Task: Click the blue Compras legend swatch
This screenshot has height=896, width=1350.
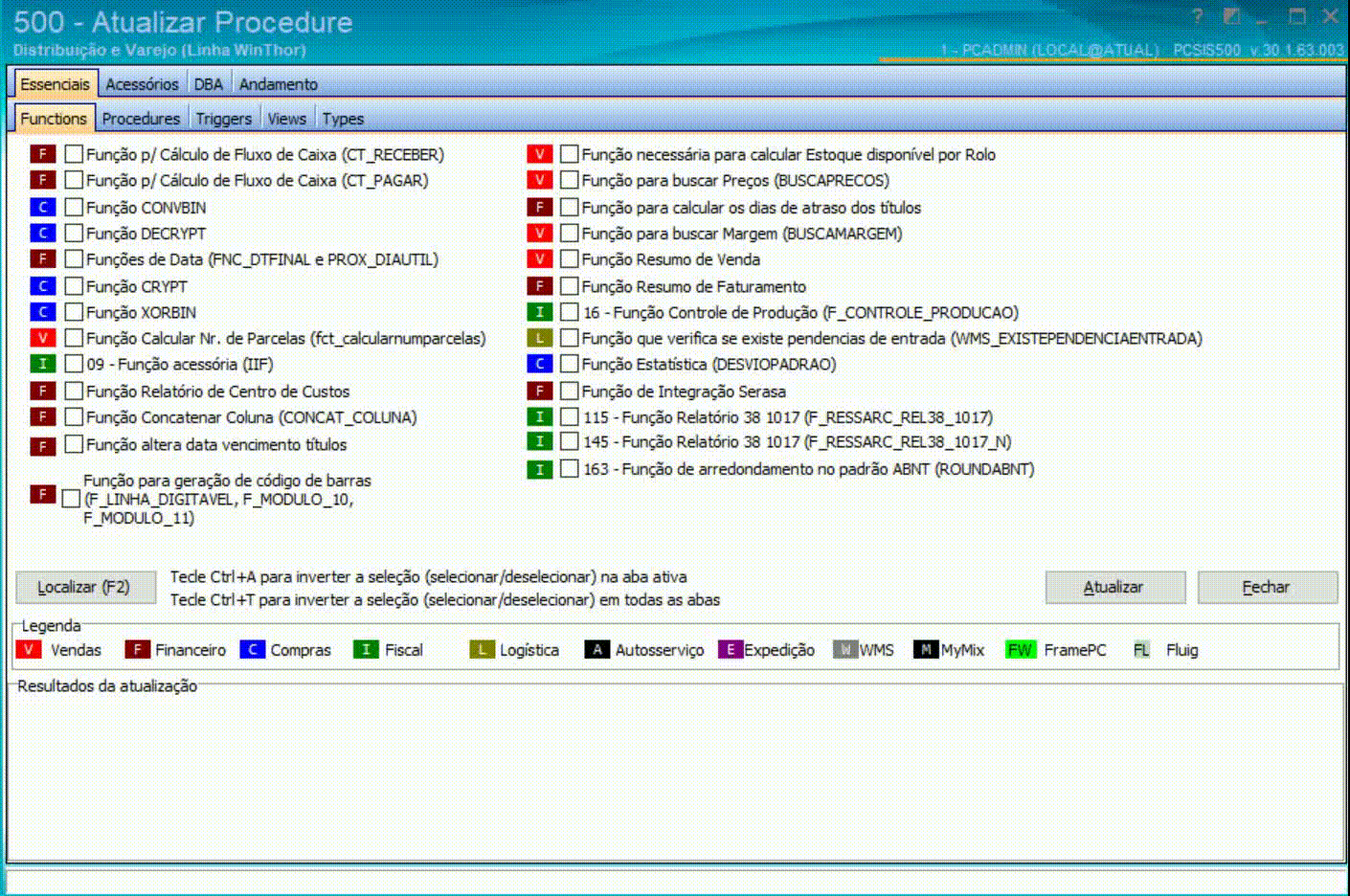Action: tap(252, 650)
